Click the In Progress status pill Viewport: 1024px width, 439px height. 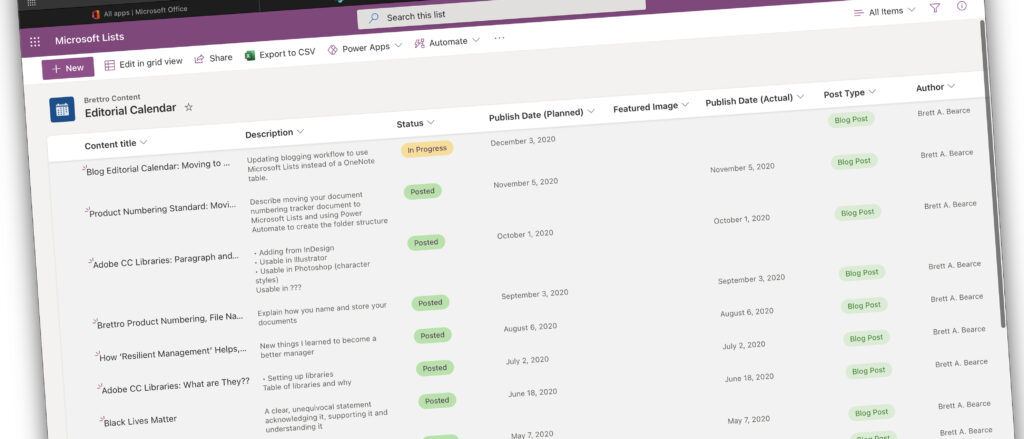427,149
